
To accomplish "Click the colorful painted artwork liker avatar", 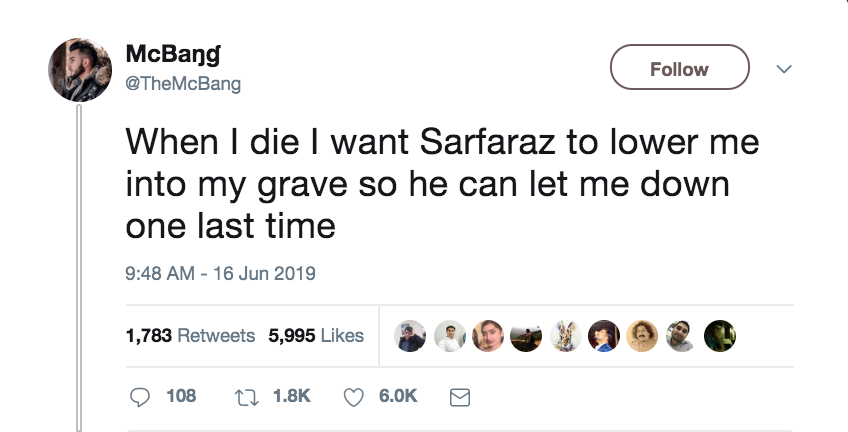I will (564, 336).
